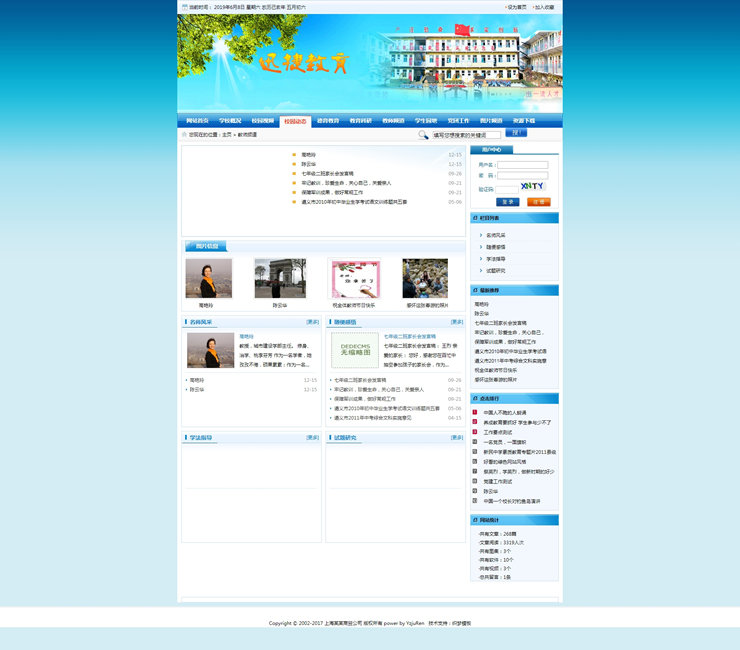Screen dimensions: 740x650
Task: Click the 迅捷教育 site logo in banner
Action: coord(302,64)
